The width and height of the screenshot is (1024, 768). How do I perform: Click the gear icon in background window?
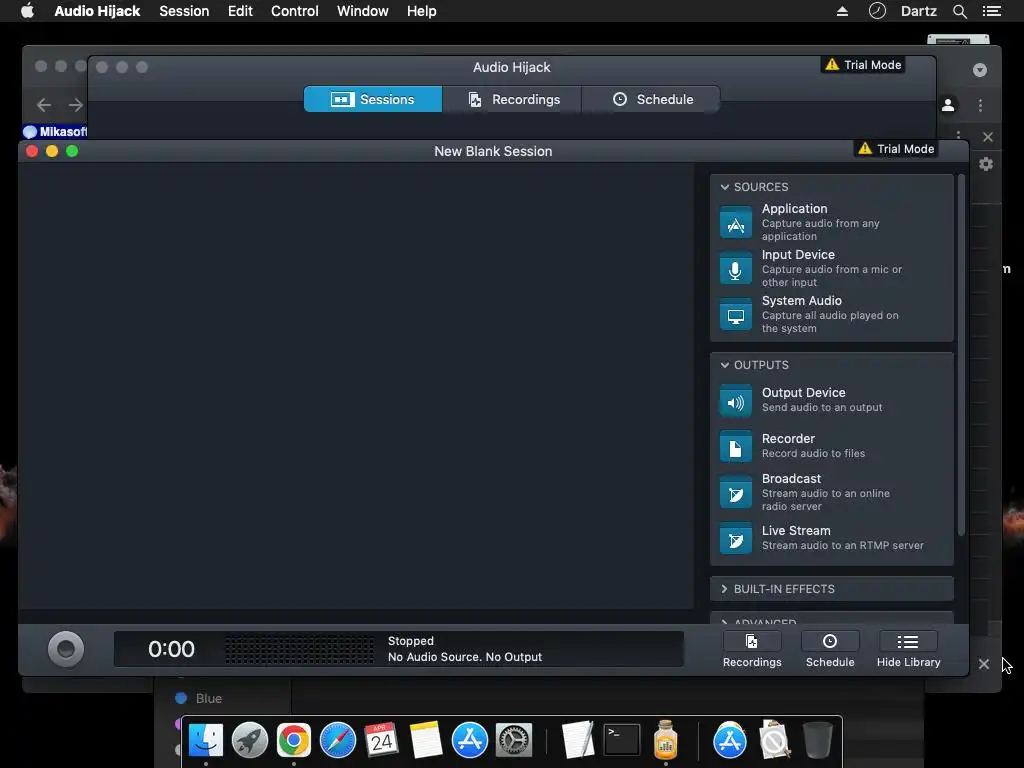986,164
